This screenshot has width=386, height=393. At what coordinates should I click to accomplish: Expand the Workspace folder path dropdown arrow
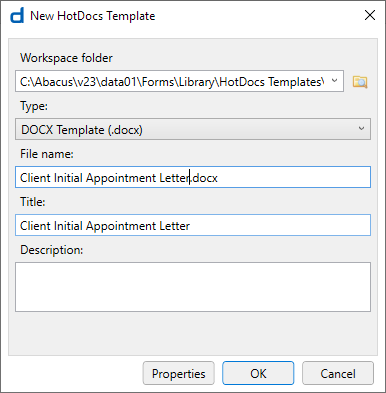(x=335, y=81)
